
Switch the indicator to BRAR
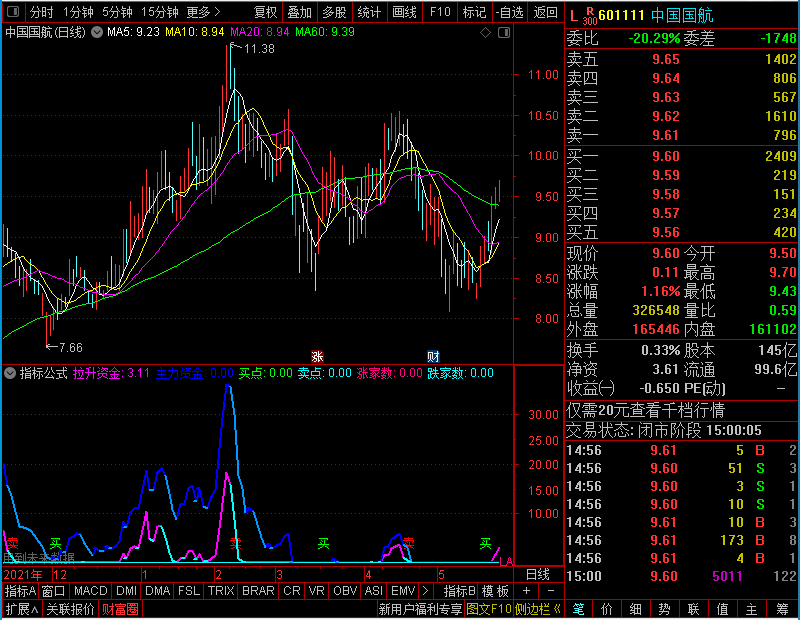(x=258, y=591)
